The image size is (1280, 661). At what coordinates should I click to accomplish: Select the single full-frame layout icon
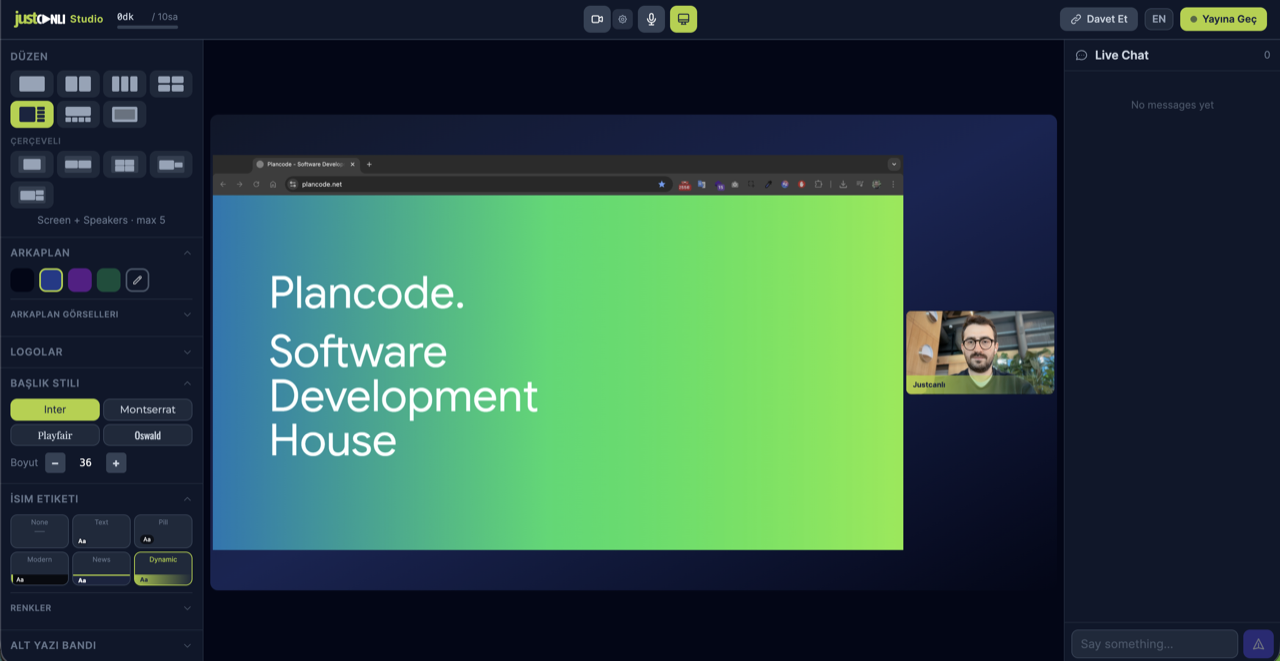click(32, 84)
